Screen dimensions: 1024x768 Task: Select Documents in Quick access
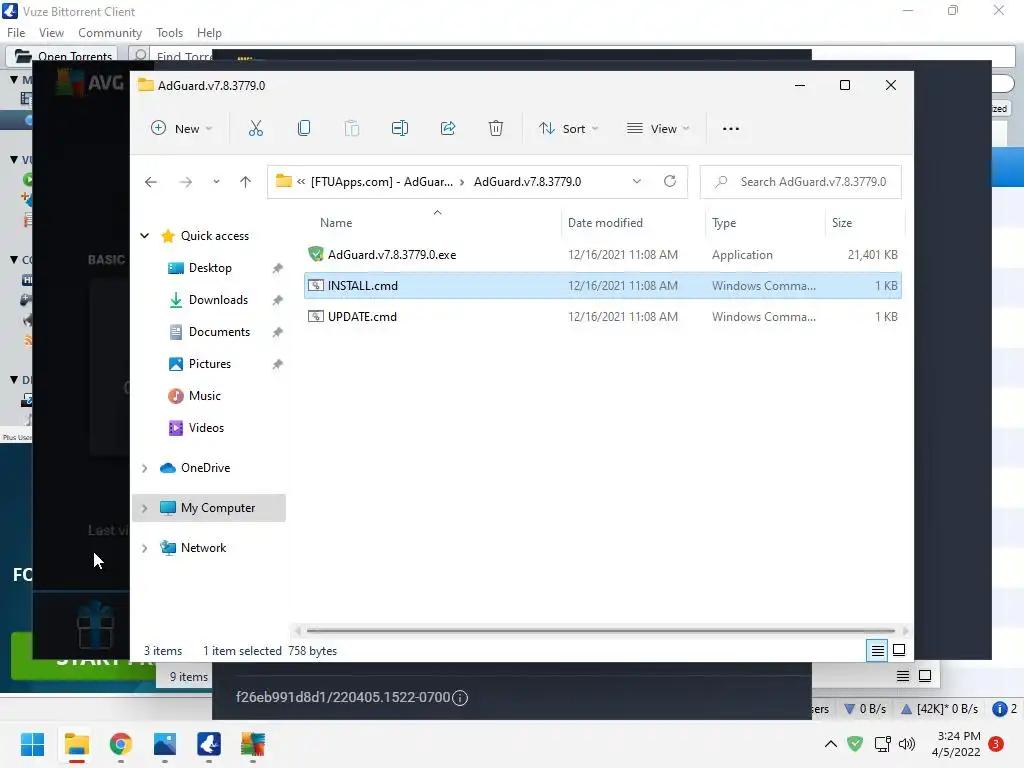219,332
